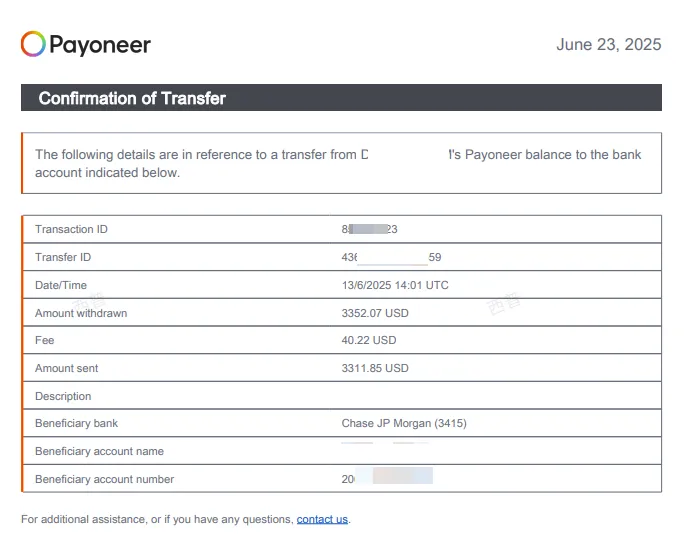Click the transfer reference intro paragraph
The image size is (684, 554).
click(x=338, y=163)
